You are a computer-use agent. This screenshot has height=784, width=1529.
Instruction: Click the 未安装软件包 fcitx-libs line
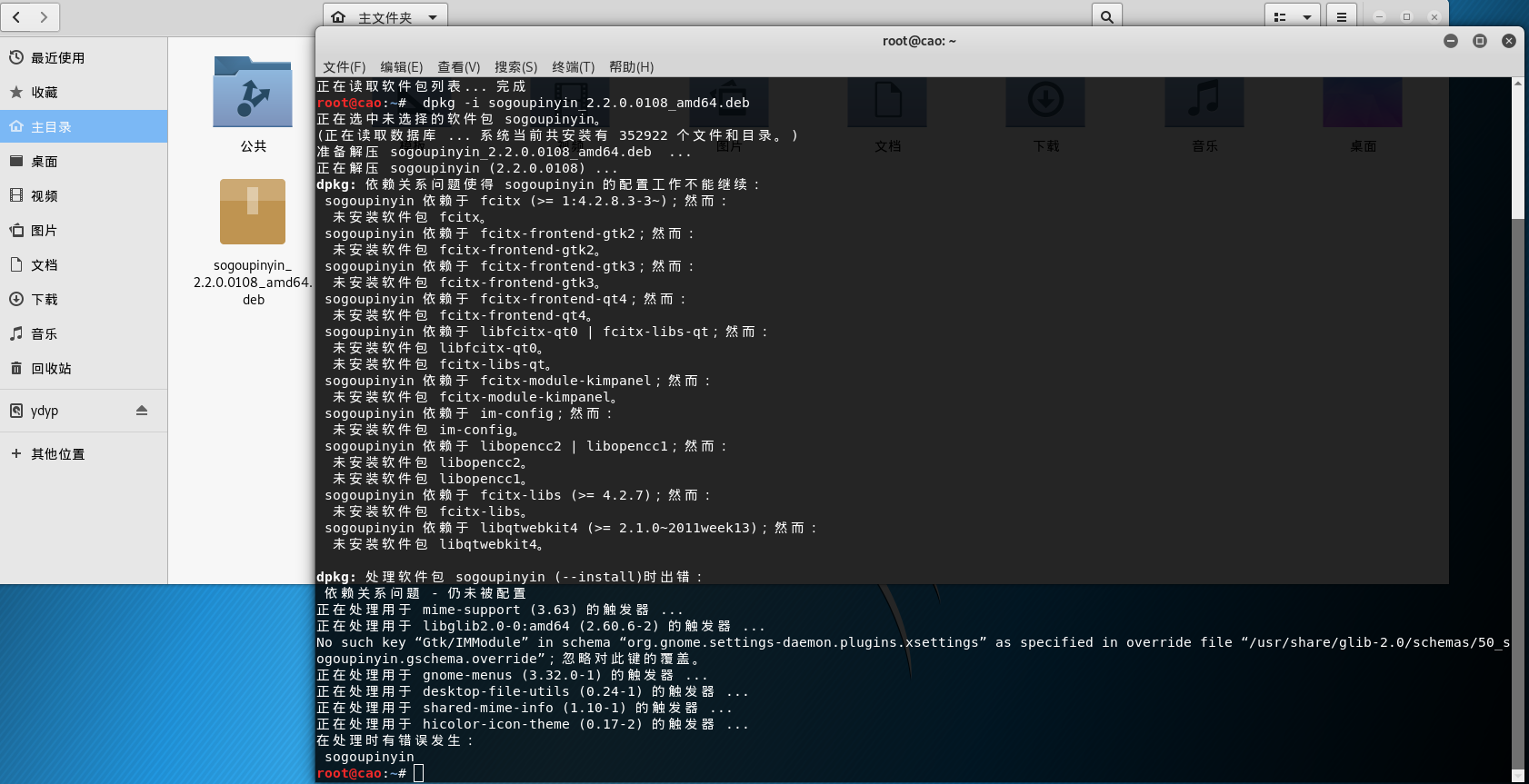tap(430, 511)
